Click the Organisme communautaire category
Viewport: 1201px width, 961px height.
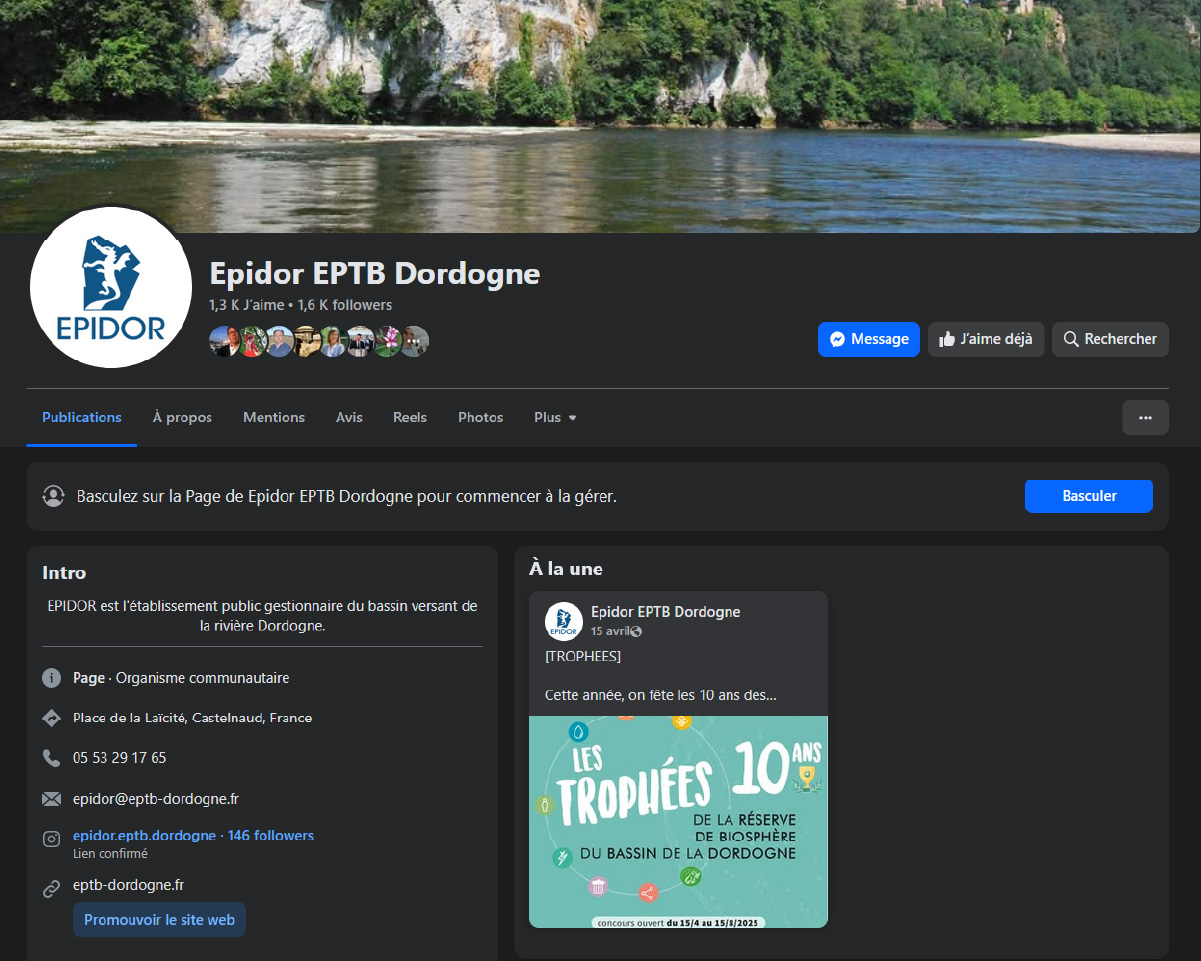(x=202, y=678)
